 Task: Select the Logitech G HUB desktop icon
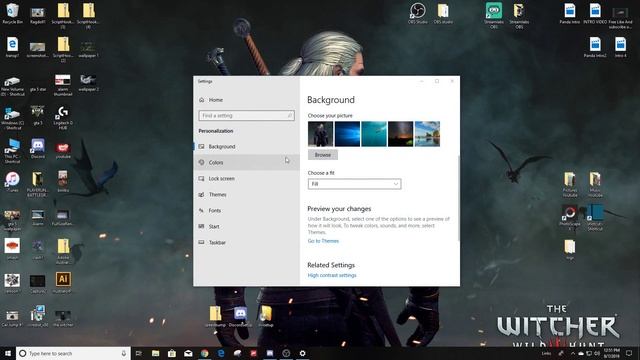click(x=63, y=118)
